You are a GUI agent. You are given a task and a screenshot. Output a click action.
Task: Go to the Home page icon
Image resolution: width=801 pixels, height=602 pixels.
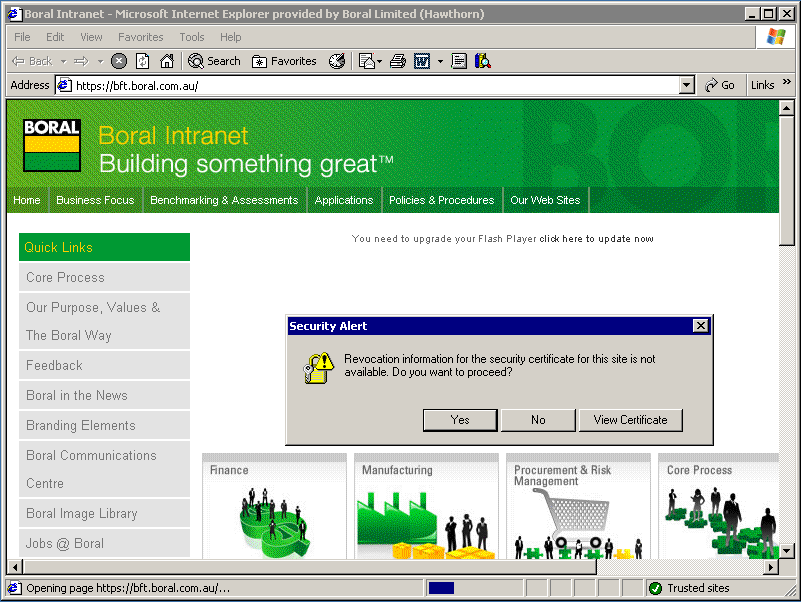point(166,61)
